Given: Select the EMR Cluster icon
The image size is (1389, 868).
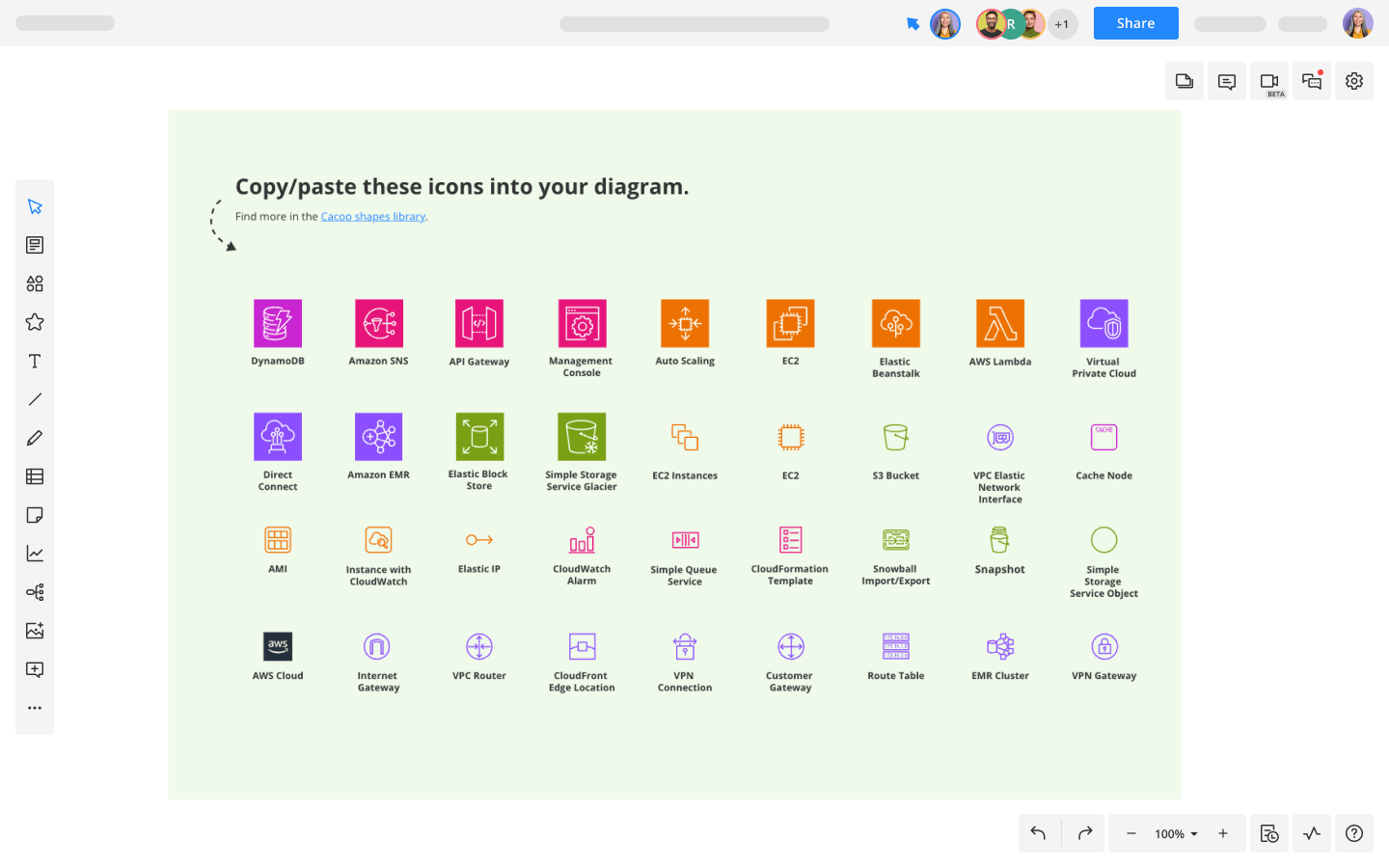Looking at the screenshot, I should [x=1000, y=646].
